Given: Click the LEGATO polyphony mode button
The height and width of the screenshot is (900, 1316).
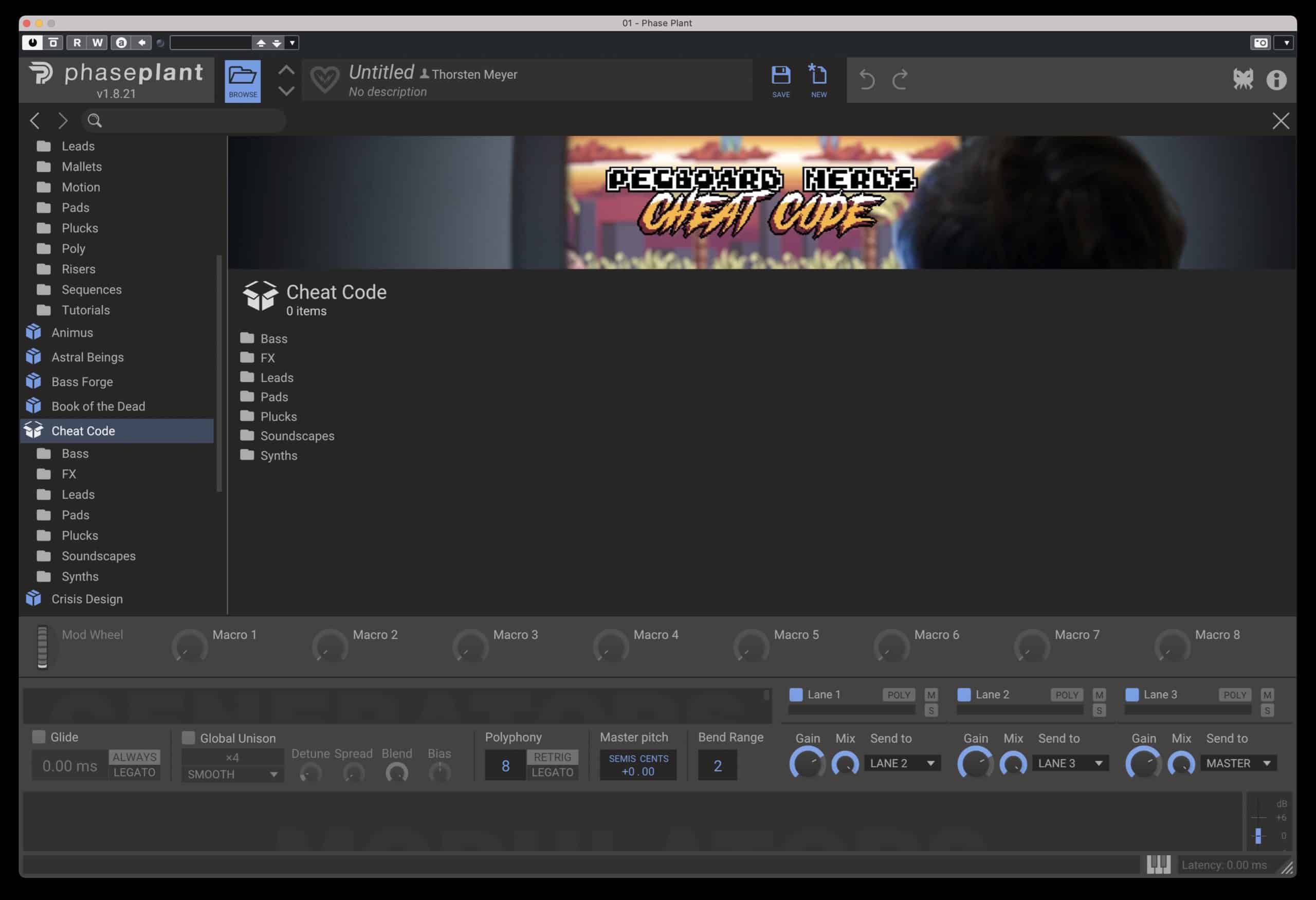Looking at the screenshot, I should point(552,772).
